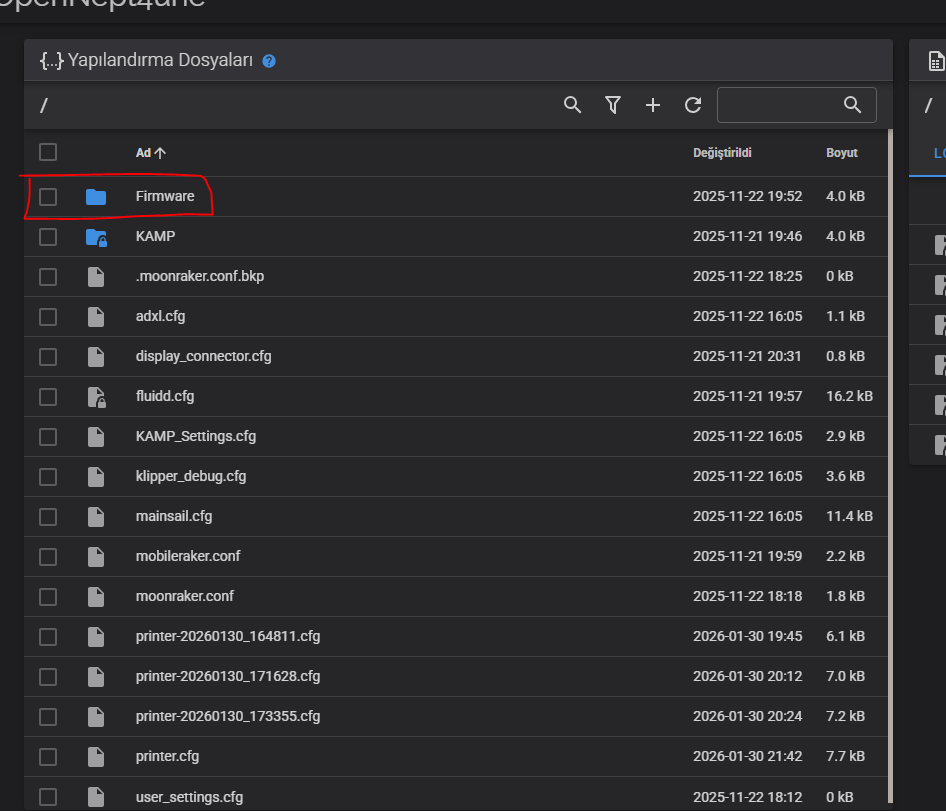Select the adxl.cfg checkbox
This screenshot has height=811, width=946.
pos(48,317)
